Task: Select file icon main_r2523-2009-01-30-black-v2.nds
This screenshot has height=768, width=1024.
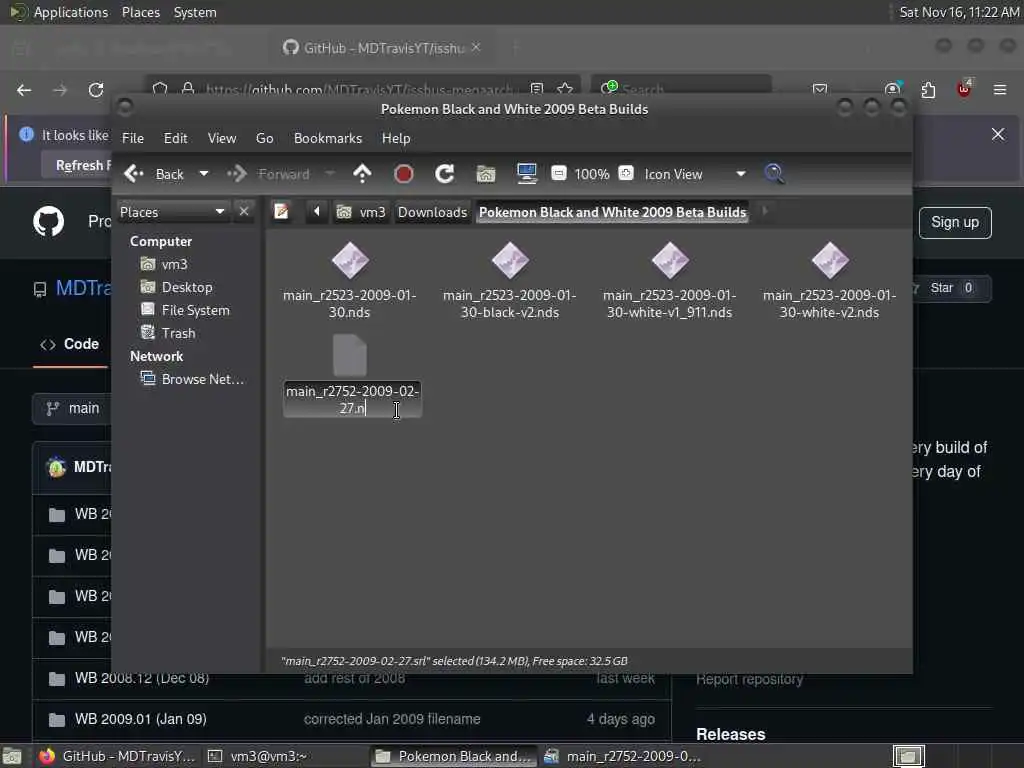Action: point(510,261)
